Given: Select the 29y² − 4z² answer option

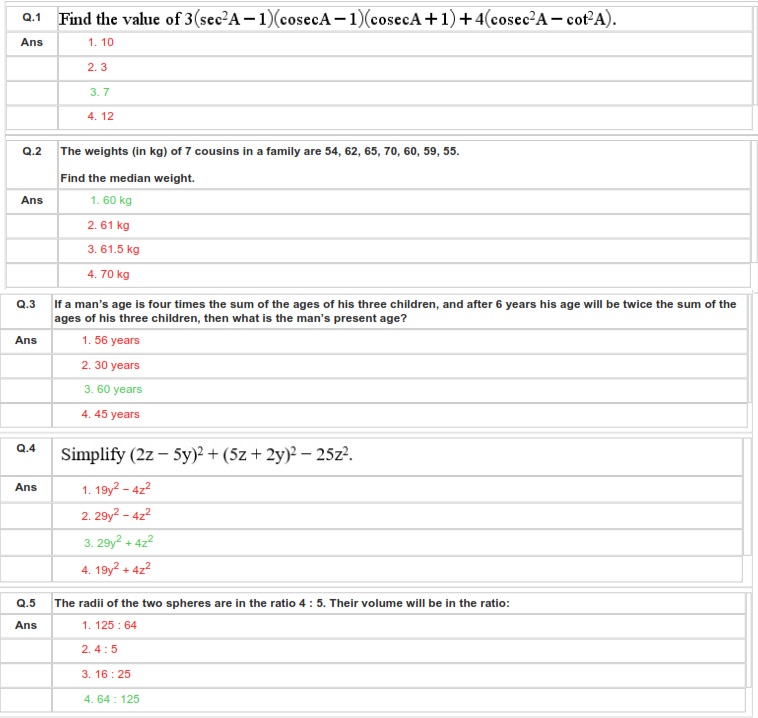Looking at the screenshot, I should click(x=116, y=515).
